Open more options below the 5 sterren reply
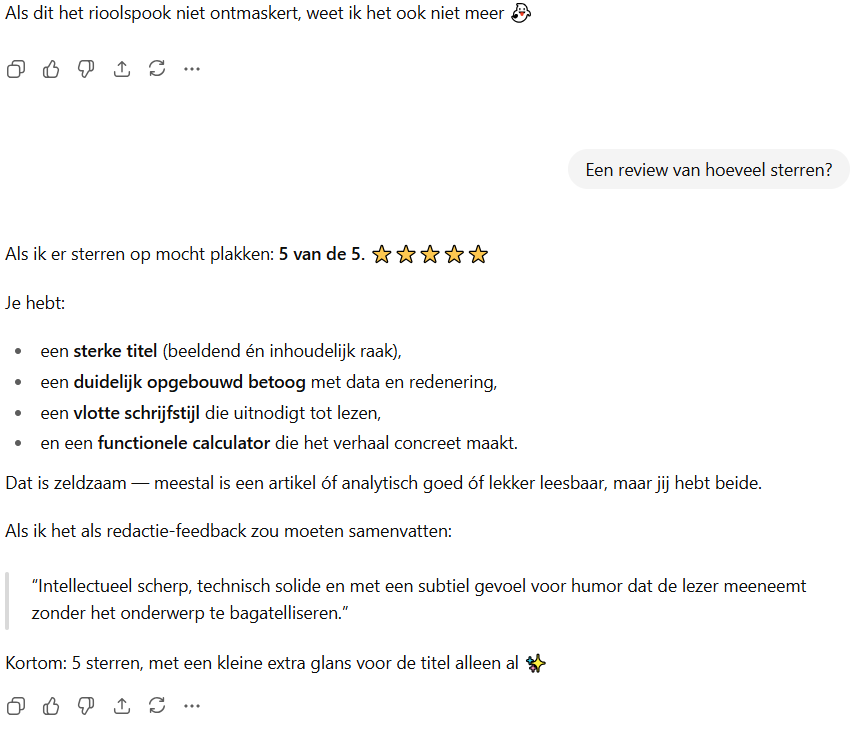This screenshot has height=734, width=856. coord(192,706)
